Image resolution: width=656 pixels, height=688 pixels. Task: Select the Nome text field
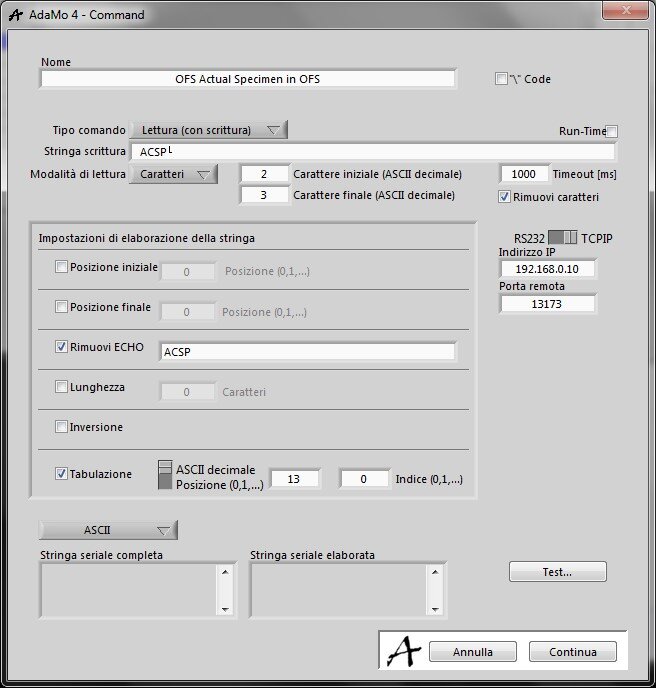tap(247, 79)
